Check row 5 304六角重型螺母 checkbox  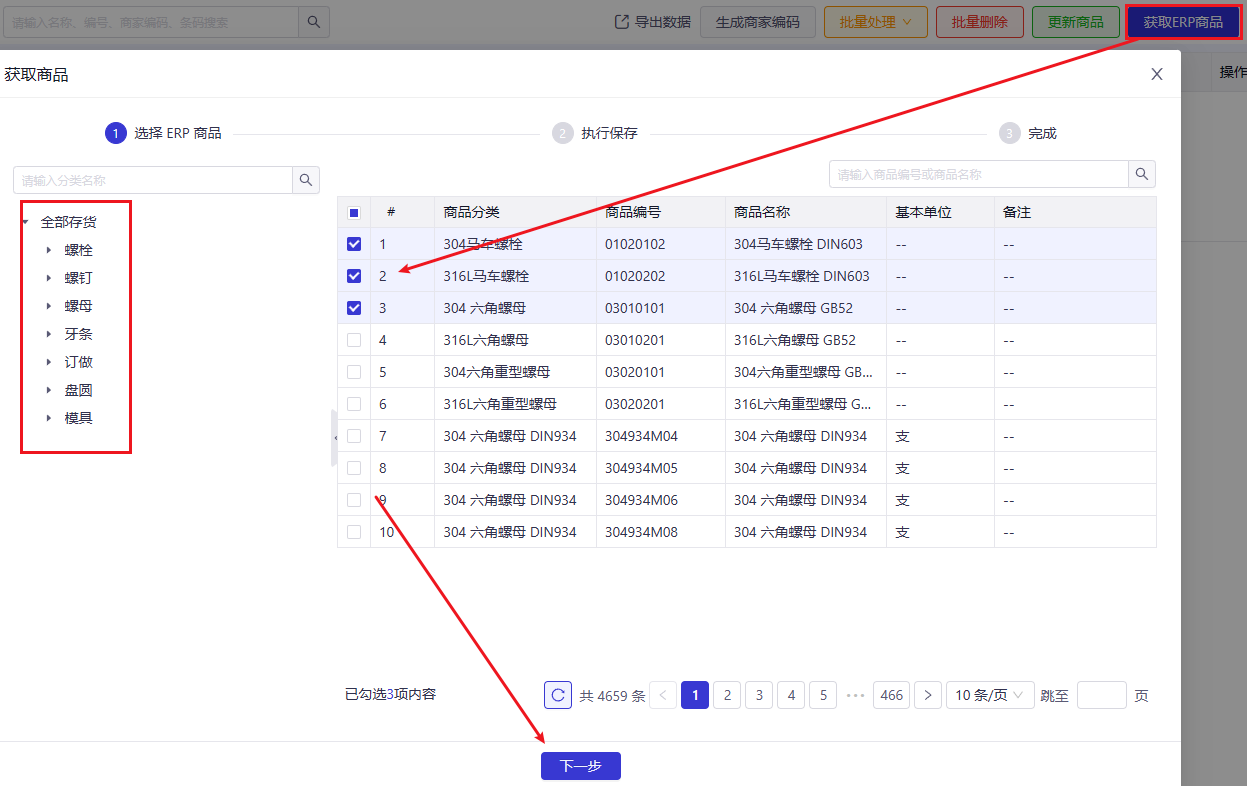(354, 372)
